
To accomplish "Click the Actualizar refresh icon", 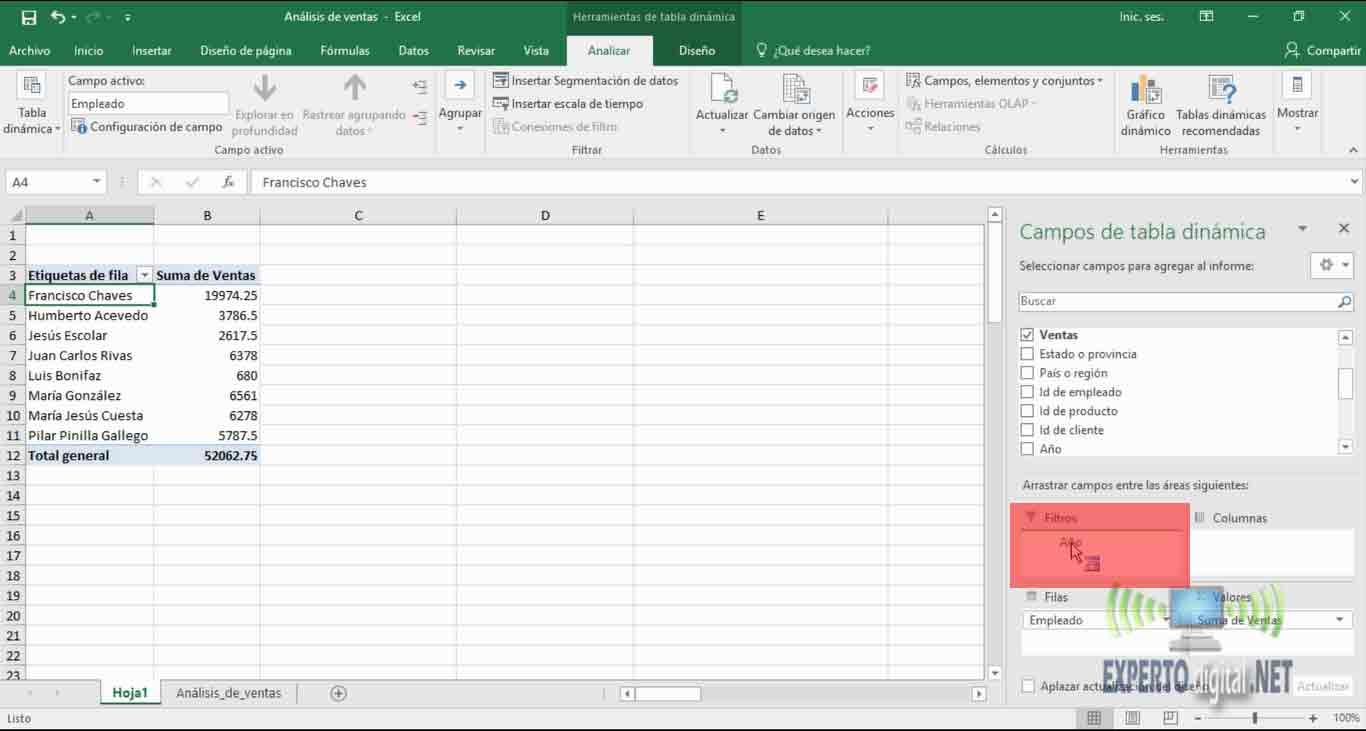I will pos(722,91).
